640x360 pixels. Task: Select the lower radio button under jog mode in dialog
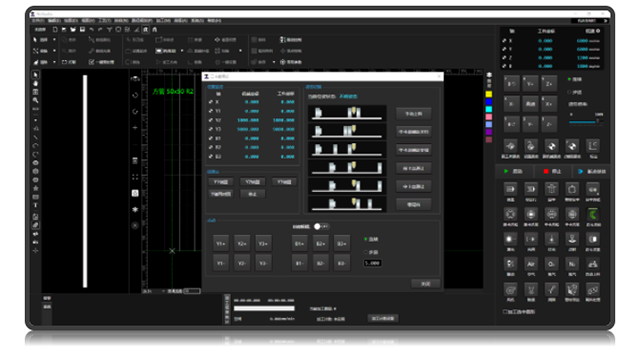coord(366,252)
